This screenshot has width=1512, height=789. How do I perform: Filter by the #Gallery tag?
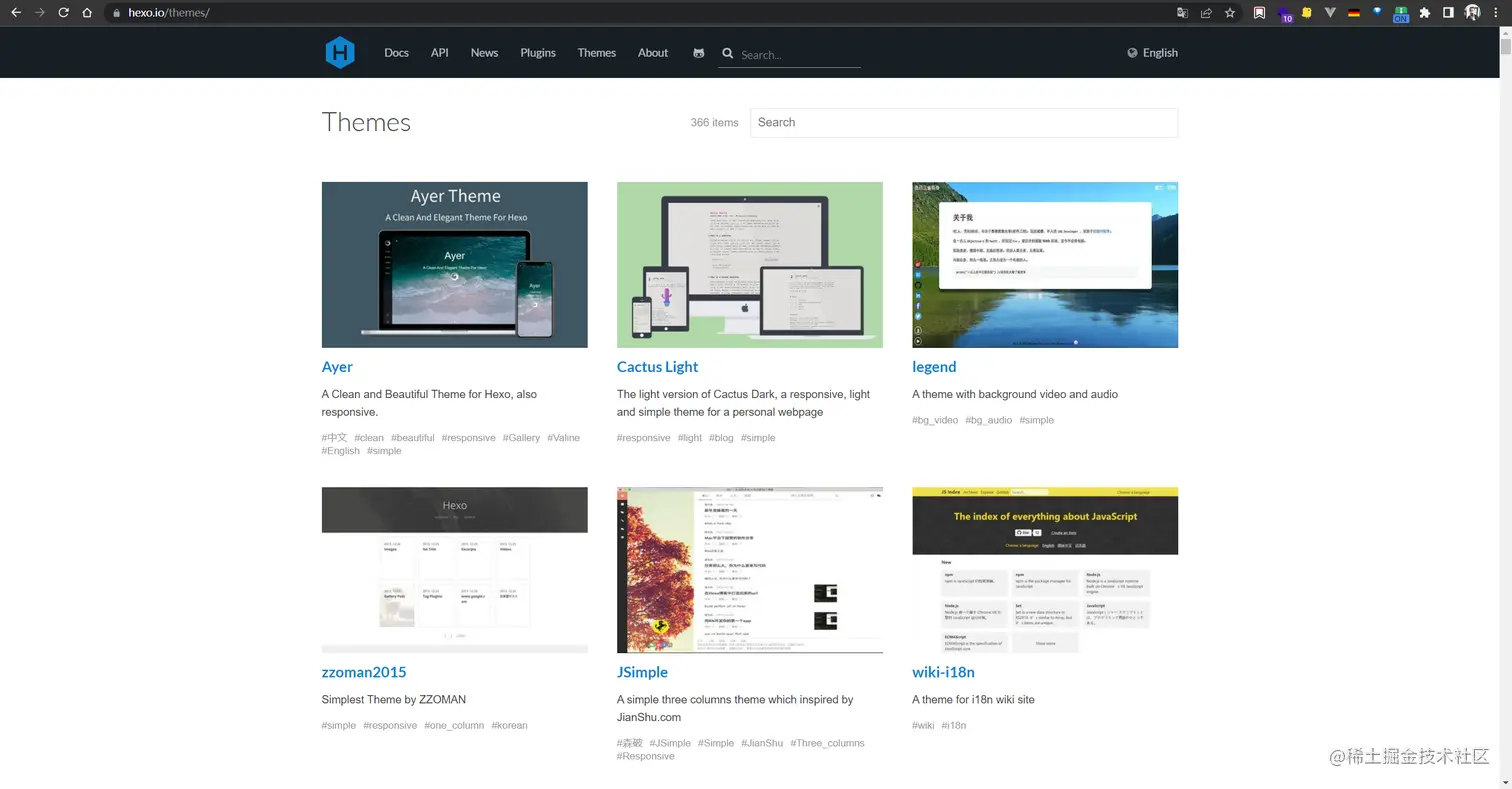click(521, 438)
